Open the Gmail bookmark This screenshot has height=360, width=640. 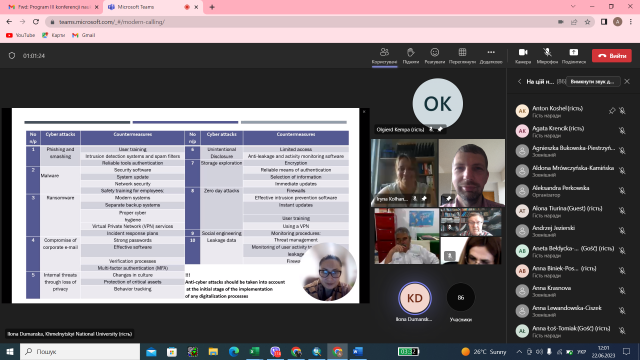pos(83,35)
